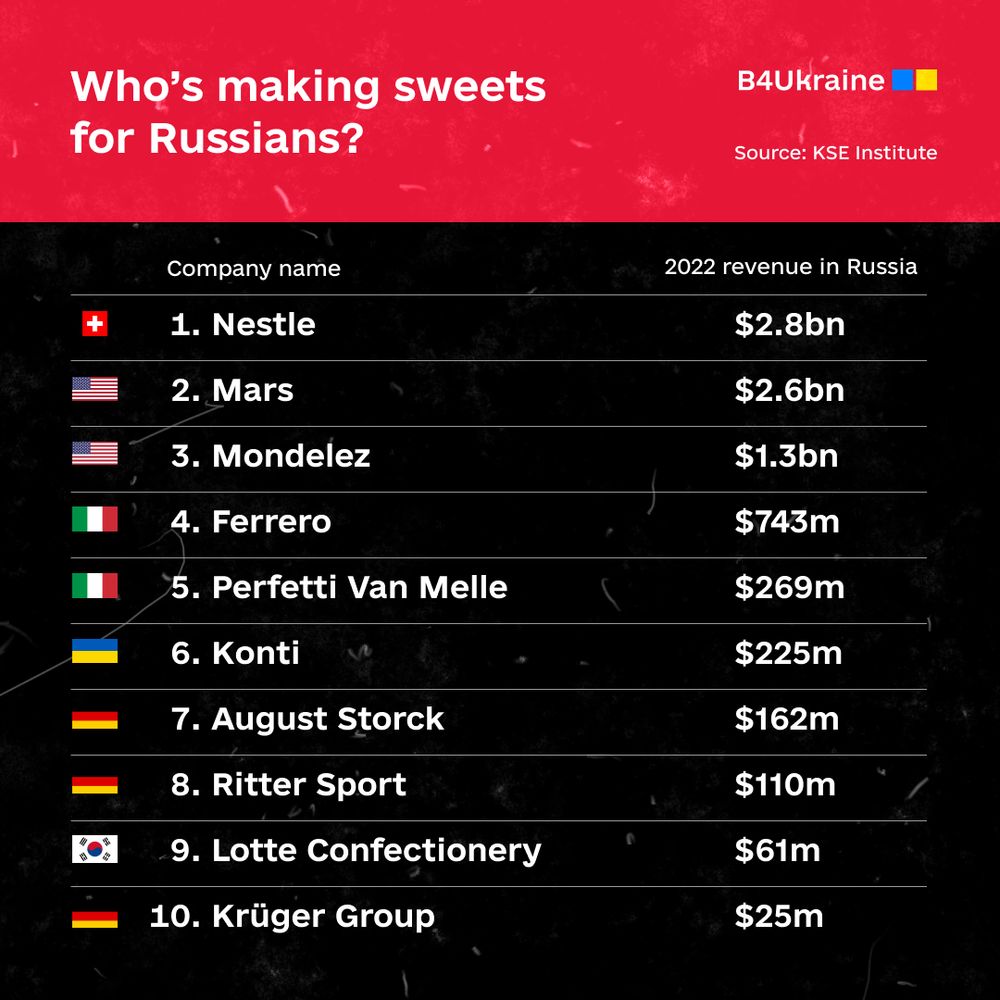Click the "Who's making sweets for Russians?" title
The height and width of the screenshot is (1000, 1000).
(x=308, y=112)
